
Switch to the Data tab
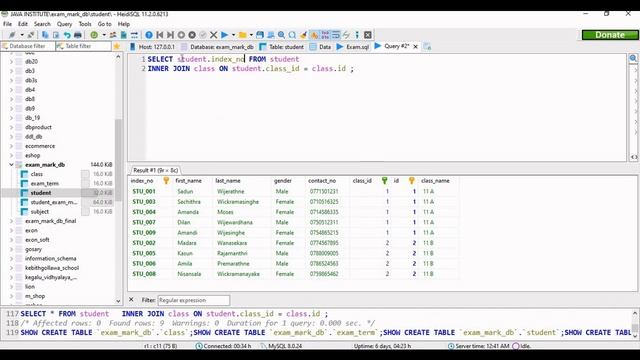(320, 47)
